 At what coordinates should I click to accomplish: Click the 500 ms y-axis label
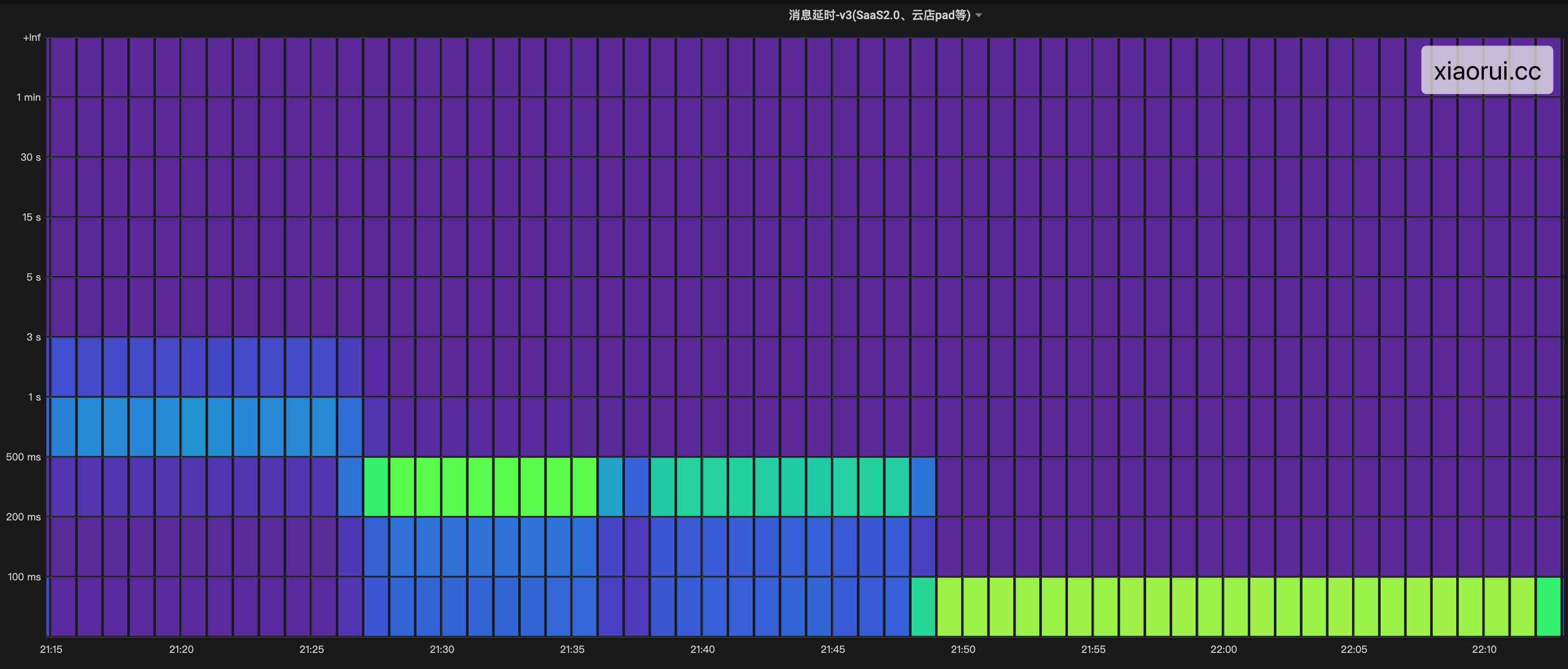click(x=23, y=457)
